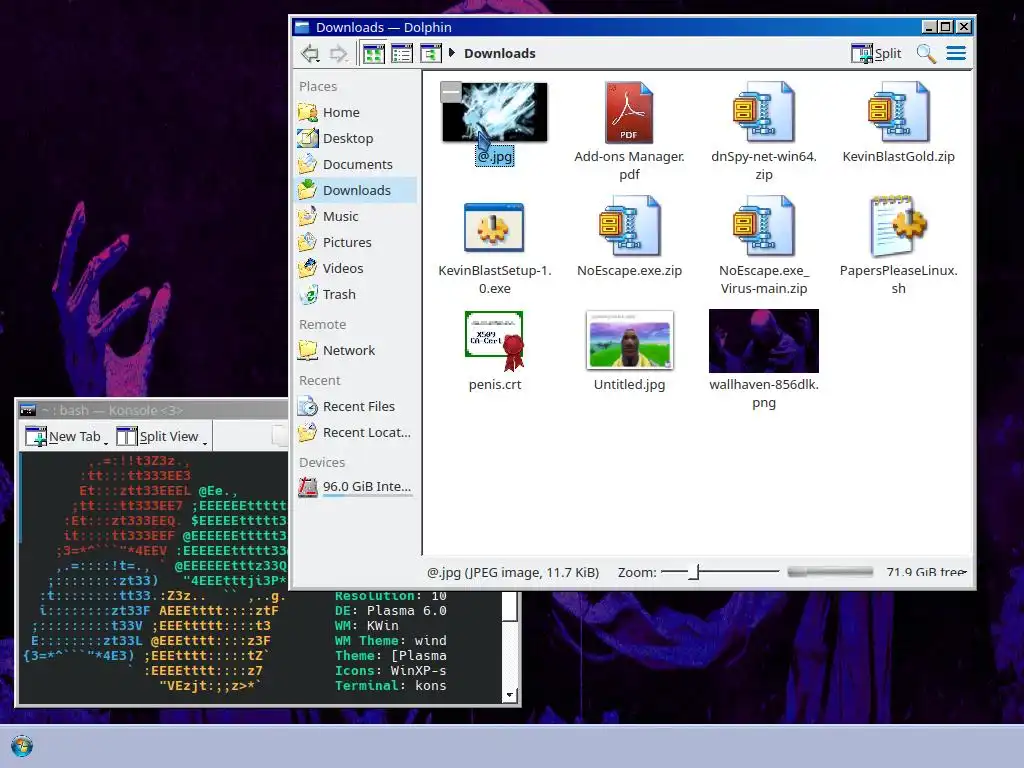Image resolution: width=1024 pixels, height=768 pixels.
Task: Open Dolphin search with magnifier icon
Action: (x=926, y=54)
